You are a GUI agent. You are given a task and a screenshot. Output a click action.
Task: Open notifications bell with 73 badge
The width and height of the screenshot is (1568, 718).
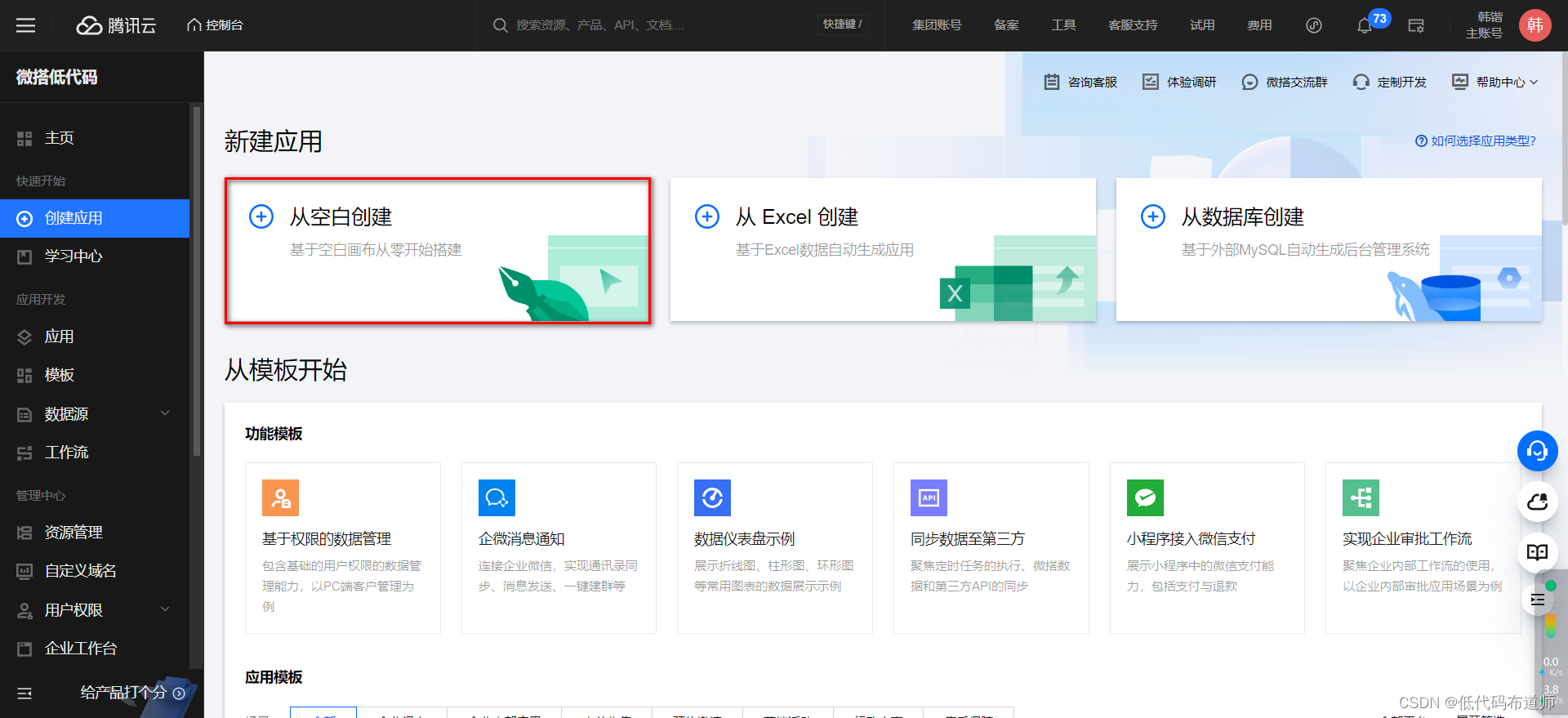tap(1364, 26)
